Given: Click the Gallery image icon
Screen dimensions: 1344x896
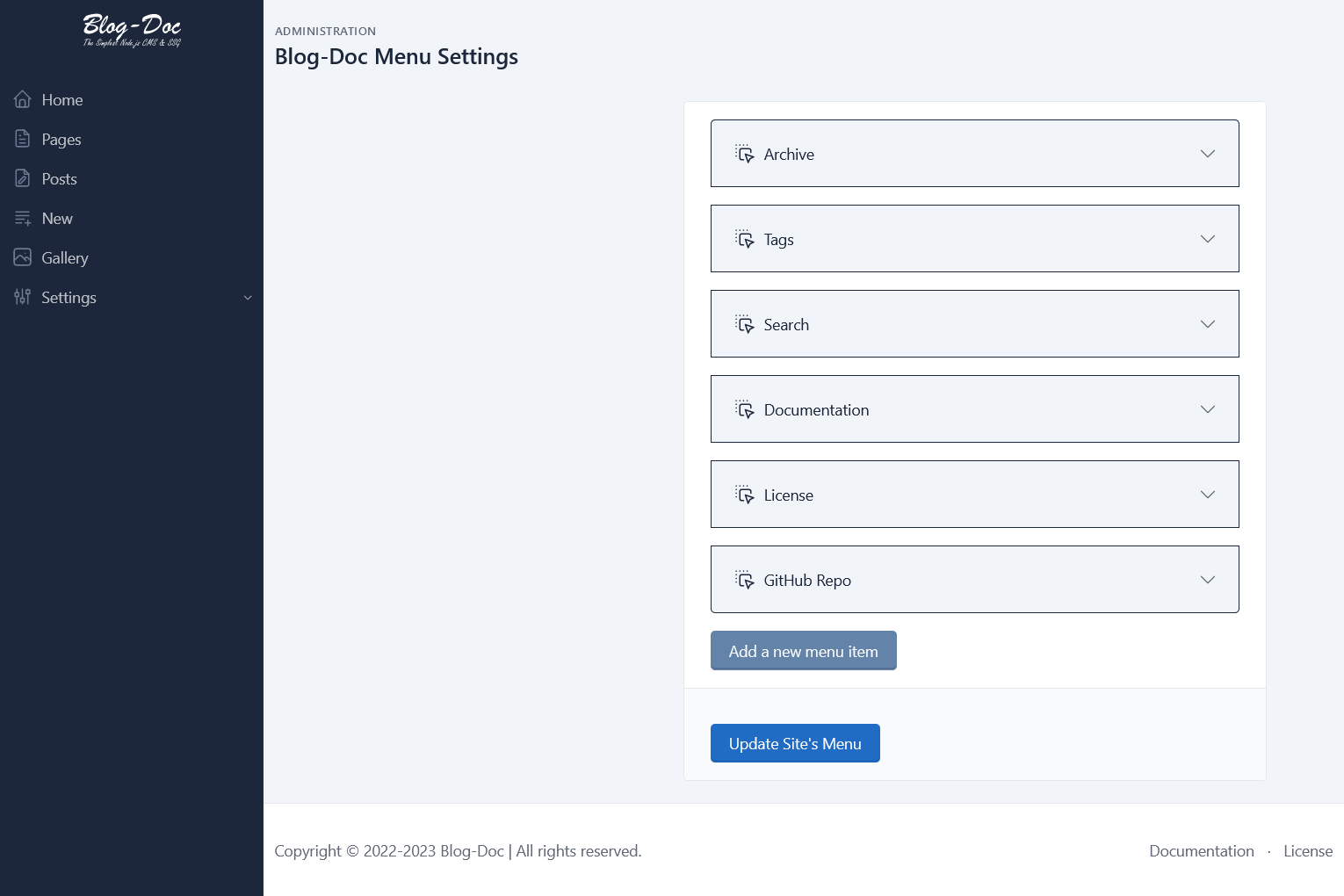Looking at the screenshot, I should [23, 257].
